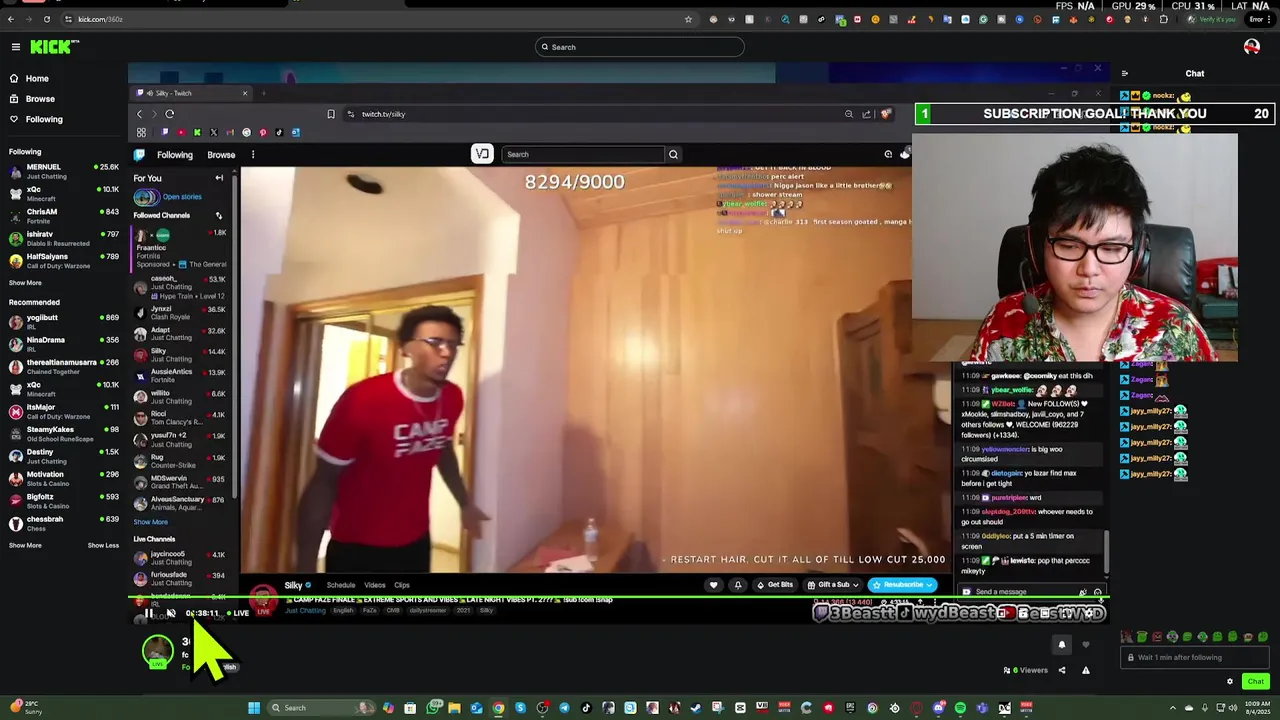Open the Videos tab on Silky channel

(x=375, y=585)
